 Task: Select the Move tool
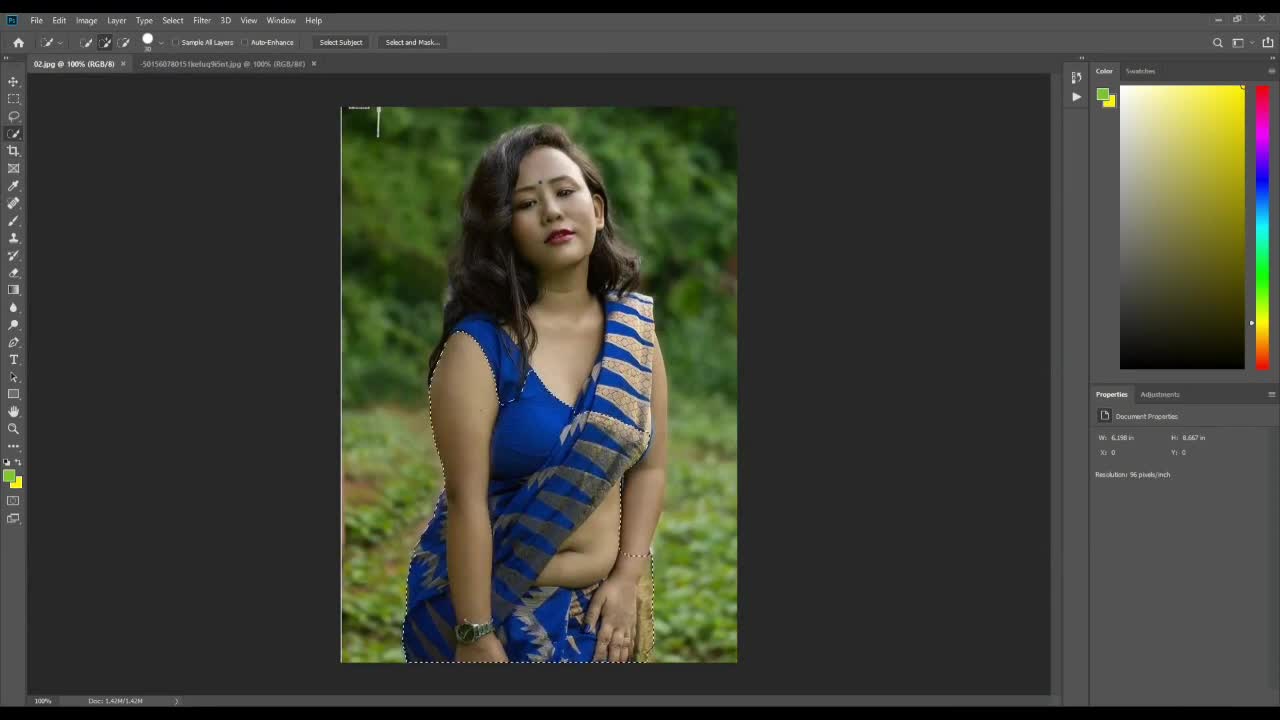(13, 81)
